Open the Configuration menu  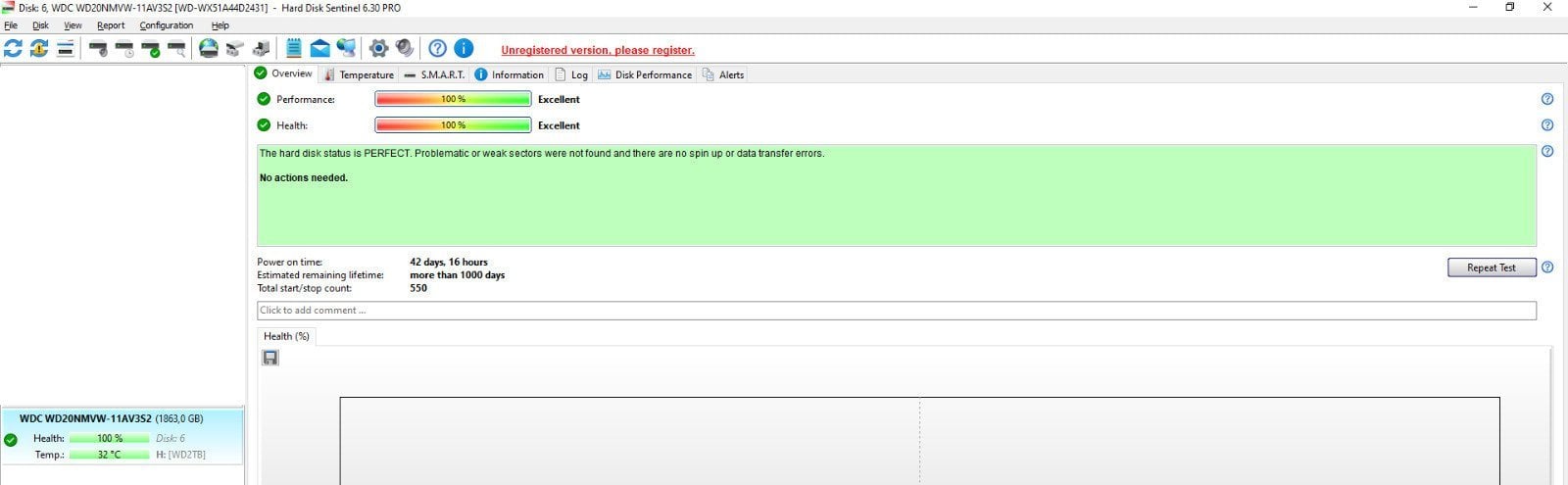click(167, 25)
